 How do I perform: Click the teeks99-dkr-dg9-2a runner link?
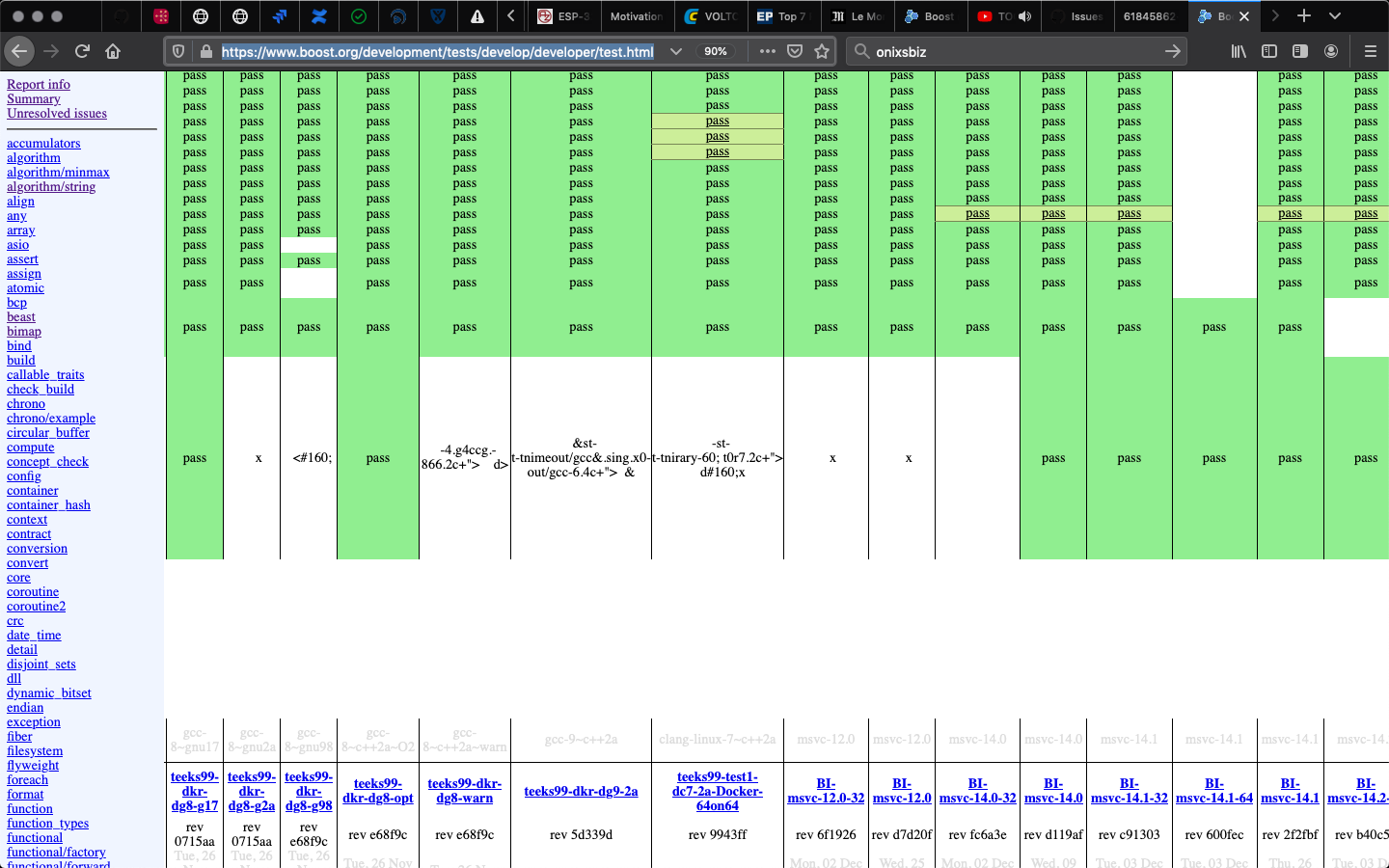581,791
